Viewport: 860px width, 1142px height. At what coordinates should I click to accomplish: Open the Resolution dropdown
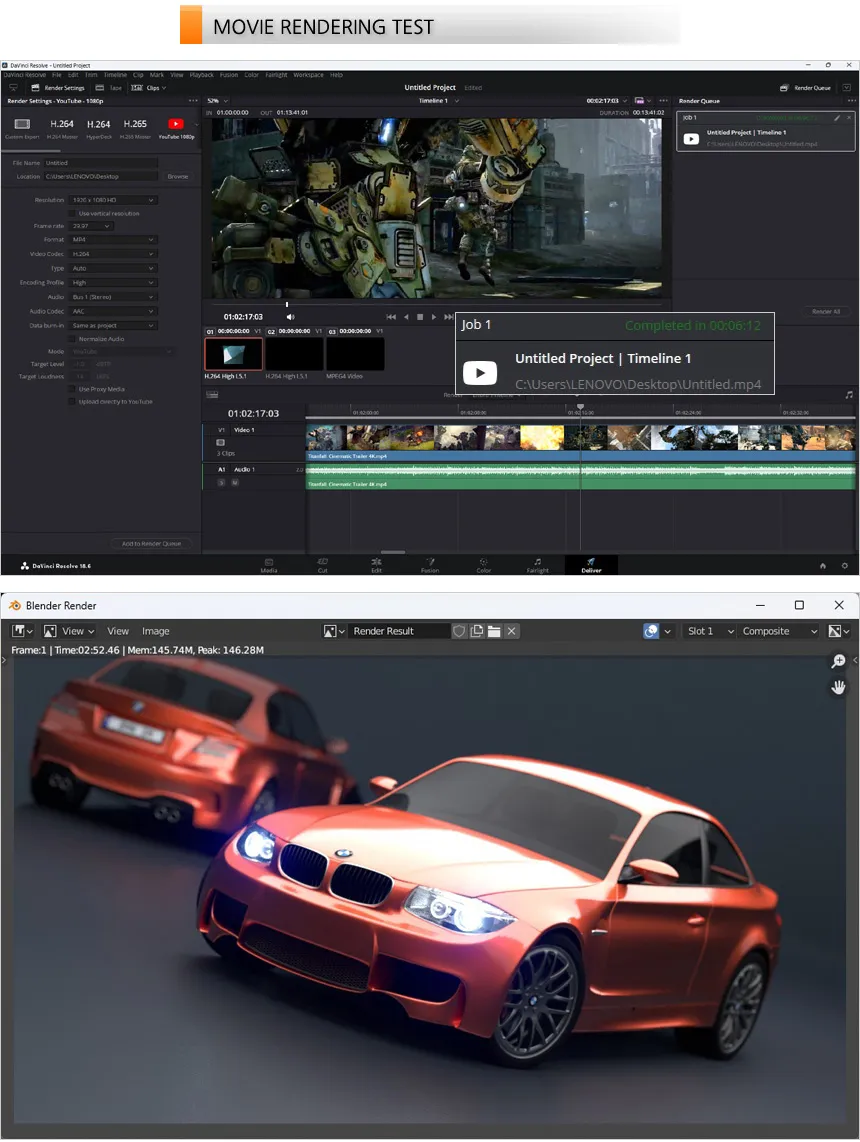pos(113,200)
